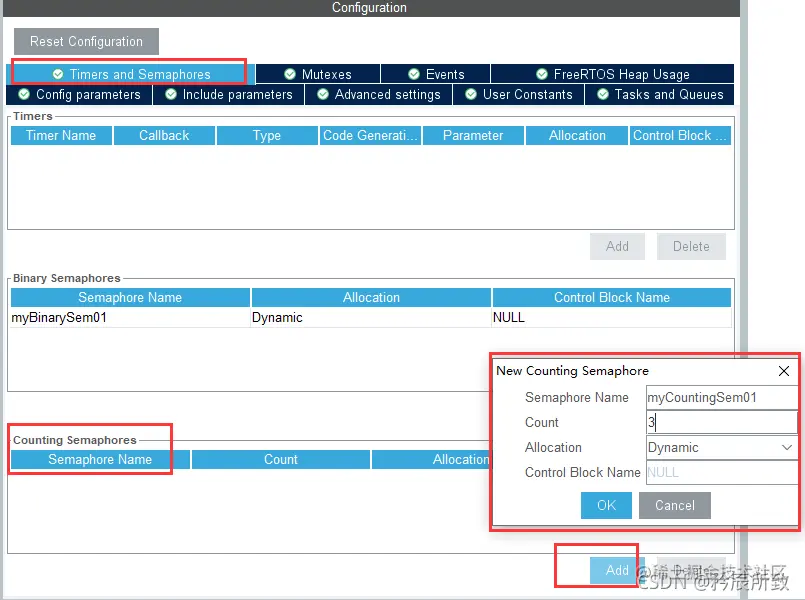Switch to the Timers and Semaphores tab

pyautogui.click(x=131, y=74)
